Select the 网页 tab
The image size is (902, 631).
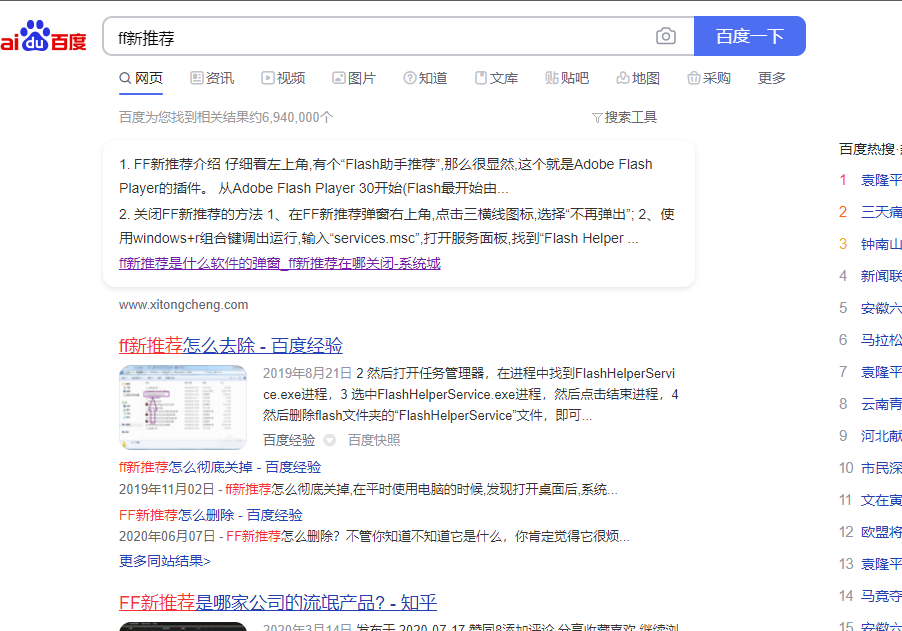[x=141, y=78]
